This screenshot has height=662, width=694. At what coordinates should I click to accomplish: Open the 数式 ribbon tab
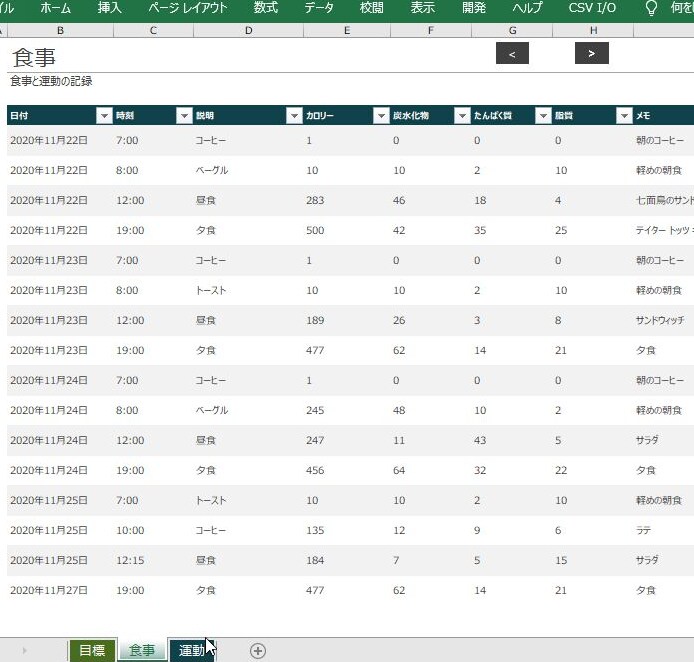click(x=266, y=8)
